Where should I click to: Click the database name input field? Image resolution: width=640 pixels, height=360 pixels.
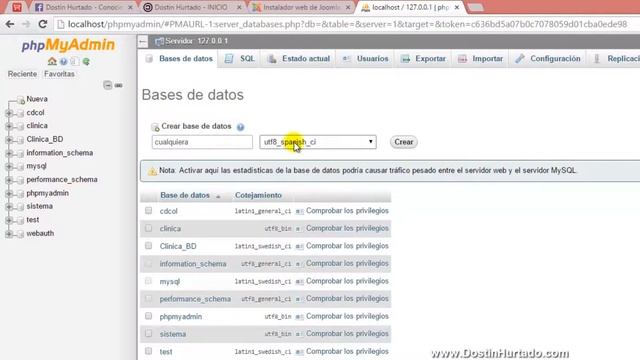coord(202,142)
